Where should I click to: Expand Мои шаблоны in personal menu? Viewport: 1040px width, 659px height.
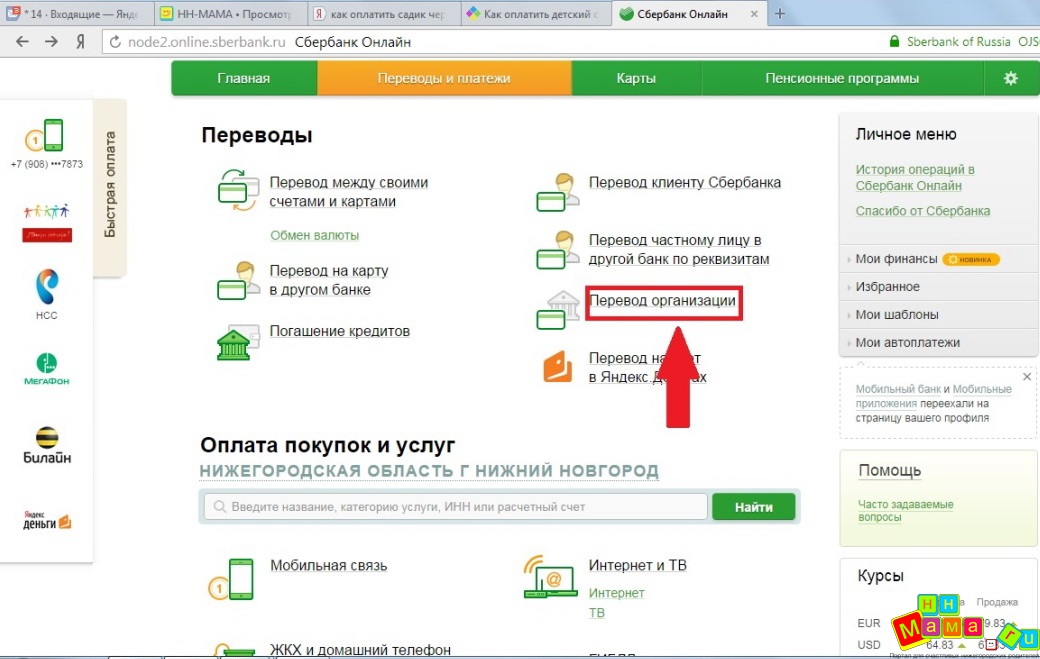pos(897,315)
